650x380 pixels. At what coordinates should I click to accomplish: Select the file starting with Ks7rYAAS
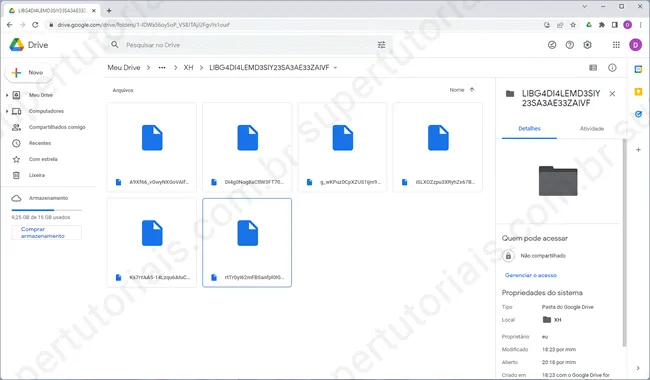[x=152, y=242]
